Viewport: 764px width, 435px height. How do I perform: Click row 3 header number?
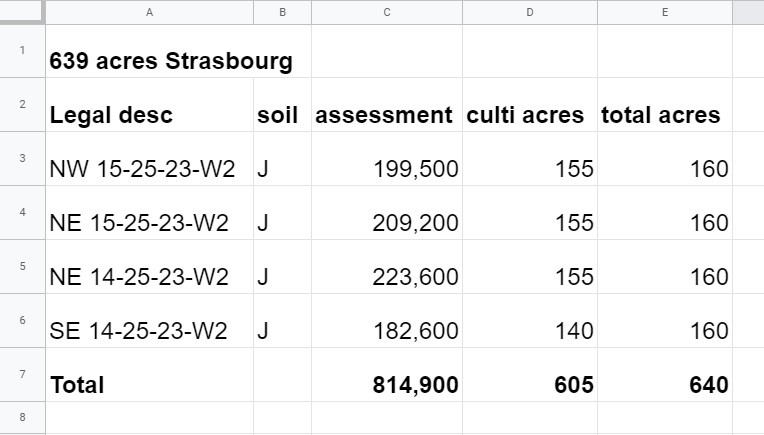22,158
